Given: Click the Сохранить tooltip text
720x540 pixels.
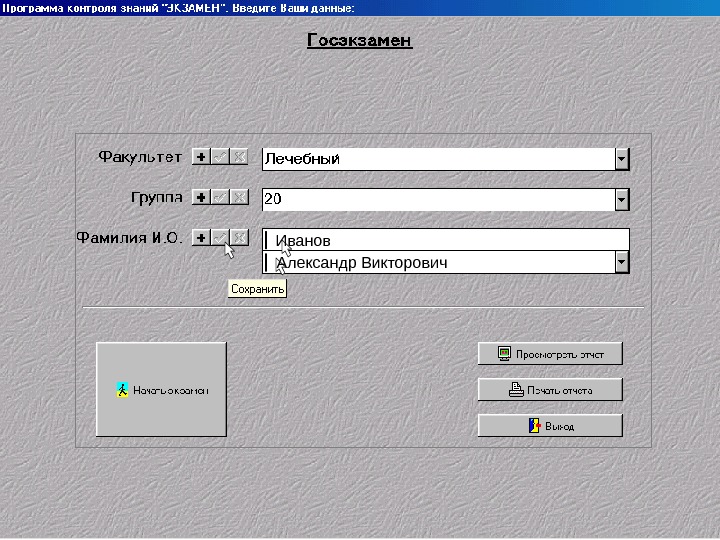Looking at the screenshot, I should coord(258,289).
